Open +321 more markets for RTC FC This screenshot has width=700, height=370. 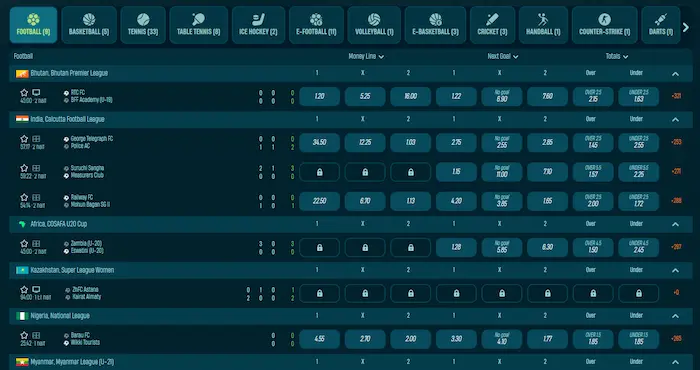pyautogui.click(x=676, y=96)
